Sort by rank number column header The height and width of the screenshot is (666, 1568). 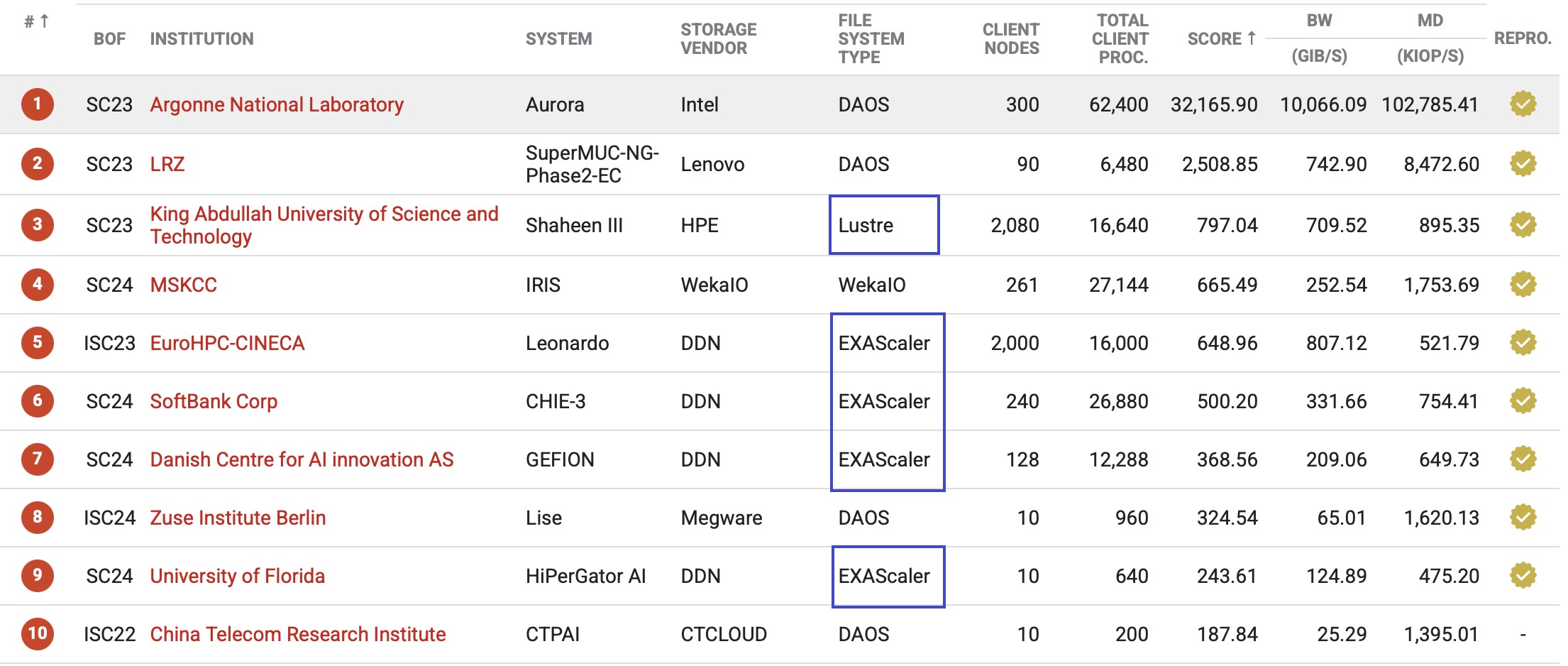[37, 21]
